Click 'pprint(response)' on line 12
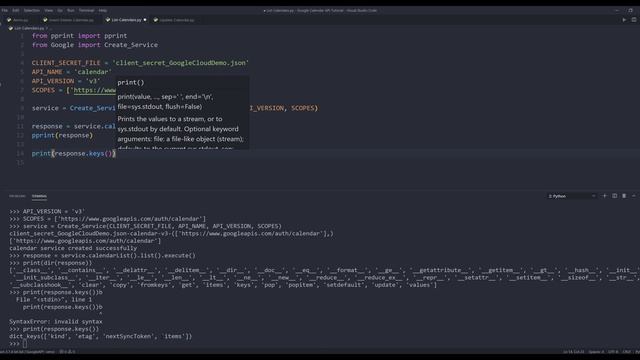This screenshot has height=360, width=640. click(x=62, y=135)
